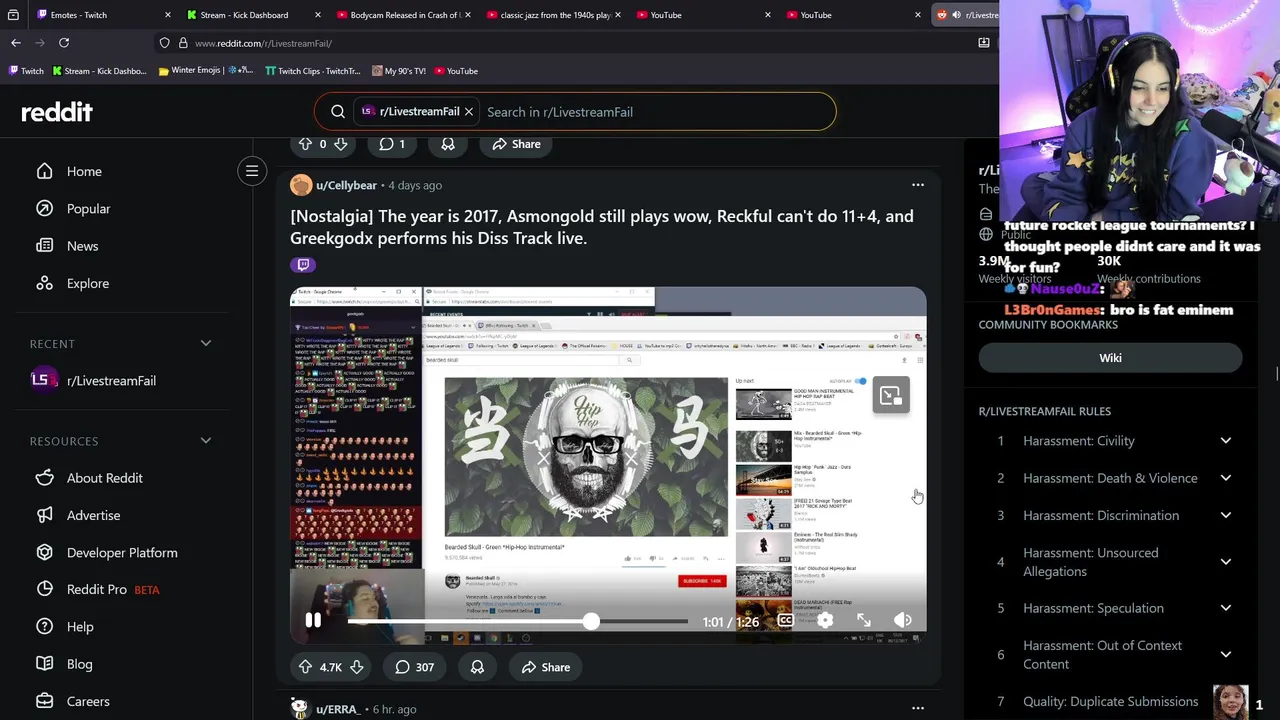This screenshot has height=720, width=1280.
Task: Remove r/LivestreamFail search scope chip
Action: [x=468, y=112]
